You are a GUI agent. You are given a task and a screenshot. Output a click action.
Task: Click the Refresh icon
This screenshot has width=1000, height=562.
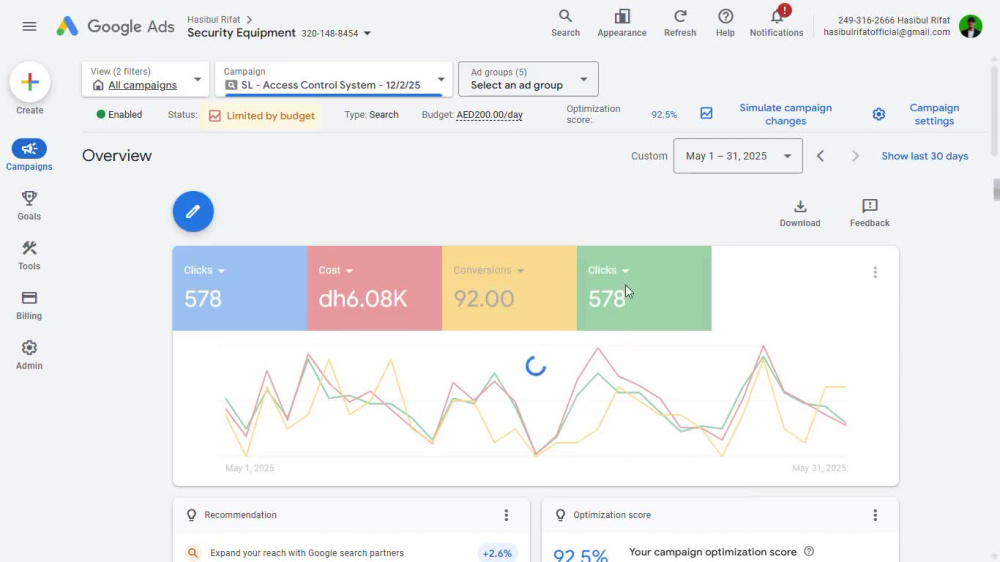pyautogui.click(x=680, y=23)
